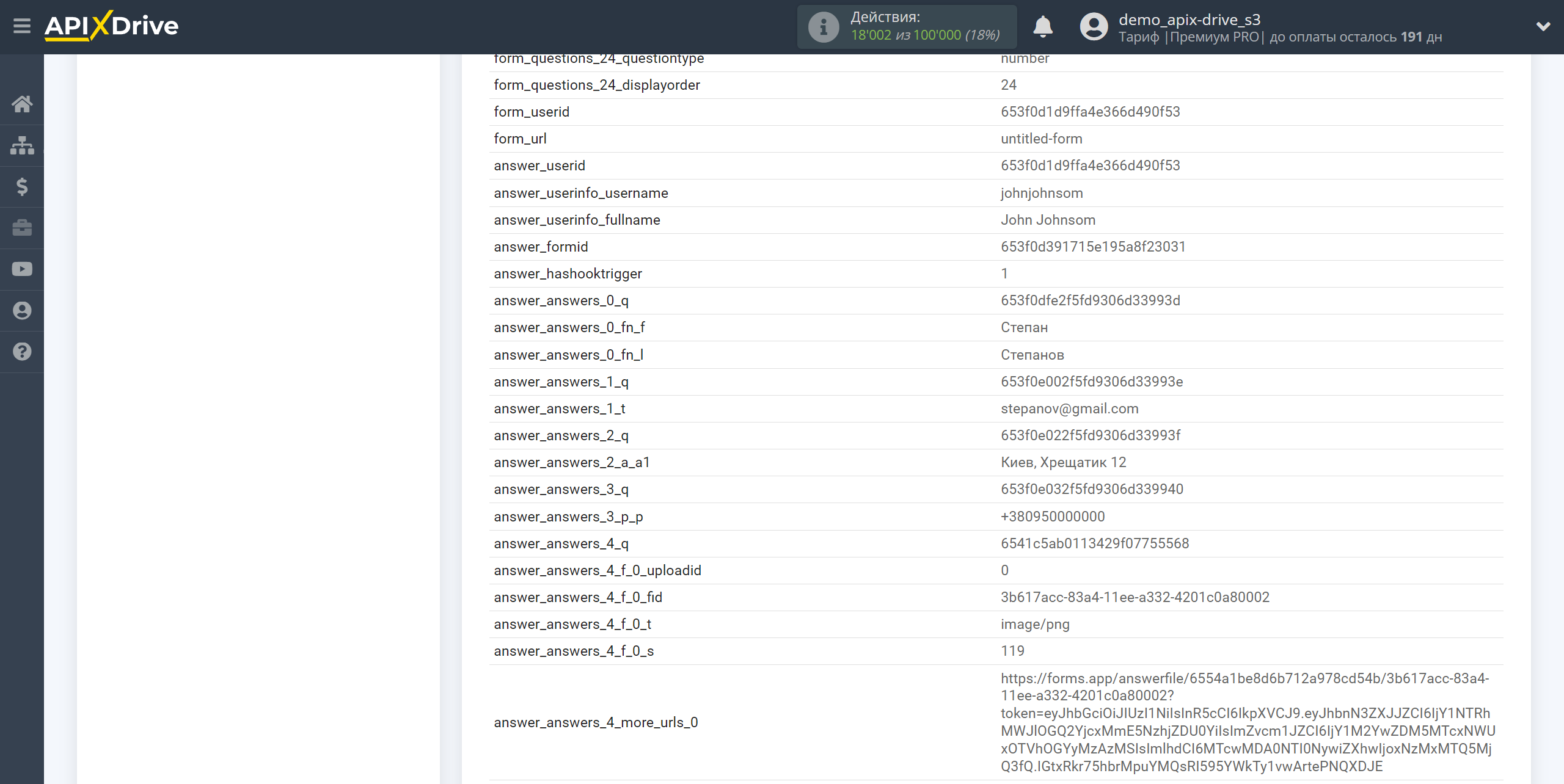Viewport: 1564px width, 784px height.
Task: Select the answer_answers_2_a_a1 field name
Action: click(572, 462)
